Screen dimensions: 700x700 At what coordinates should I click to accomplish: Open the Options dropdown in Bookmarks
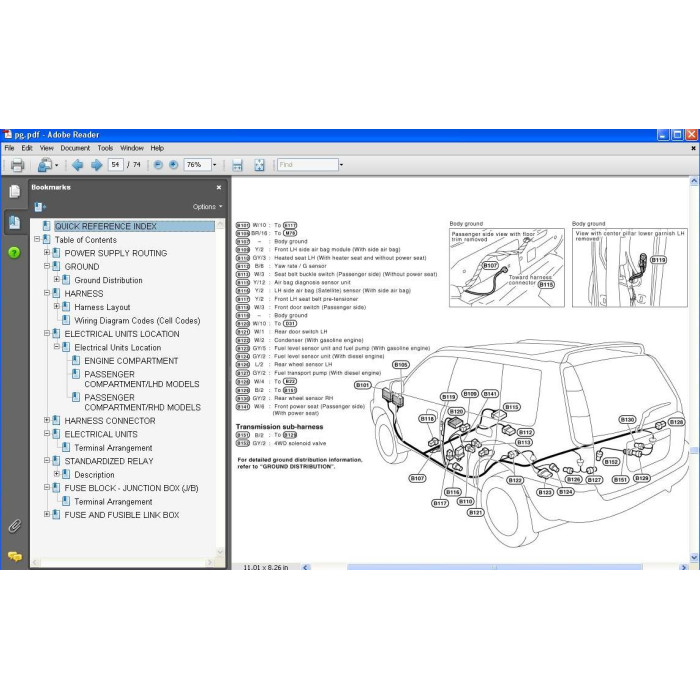pyautogui.click(x=208, y=207)
